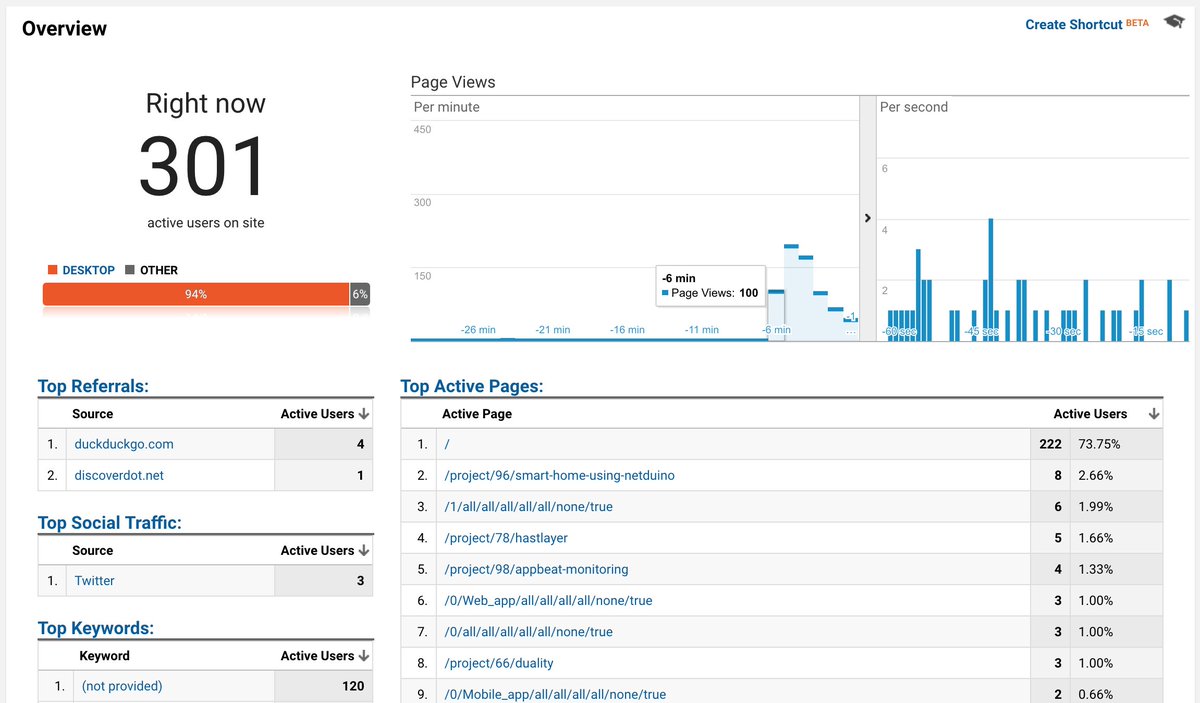Screen dimensions: 1200x703
Task: Click the duckduckgo.com referral source
Action: click(x=124, y=444)
